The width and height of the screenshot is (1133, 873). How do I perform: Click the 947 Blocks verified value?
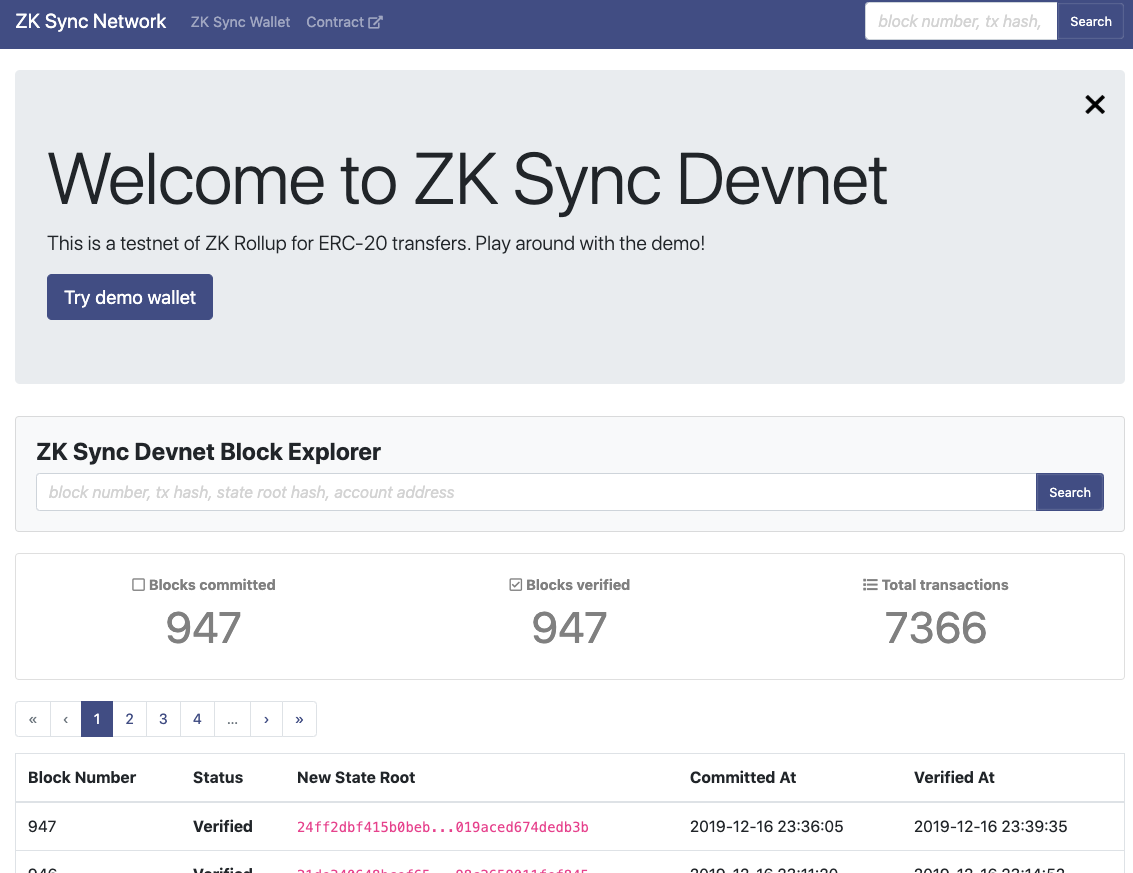pyautogui.click(x=569, y=627)
